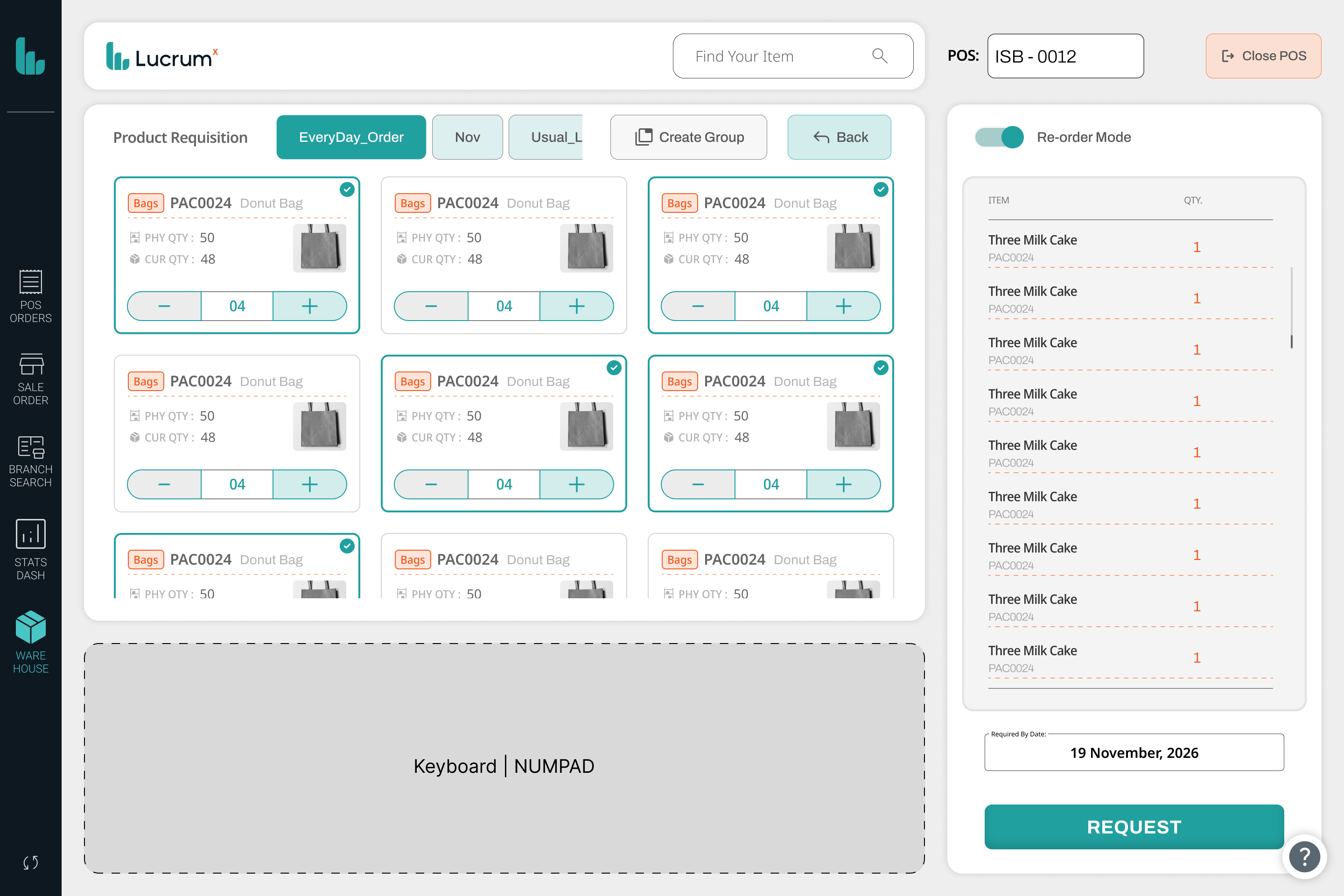Decrease quantity on second row's third card
The height and width of the screenshot is (896, 1344).
coord(698,484)
